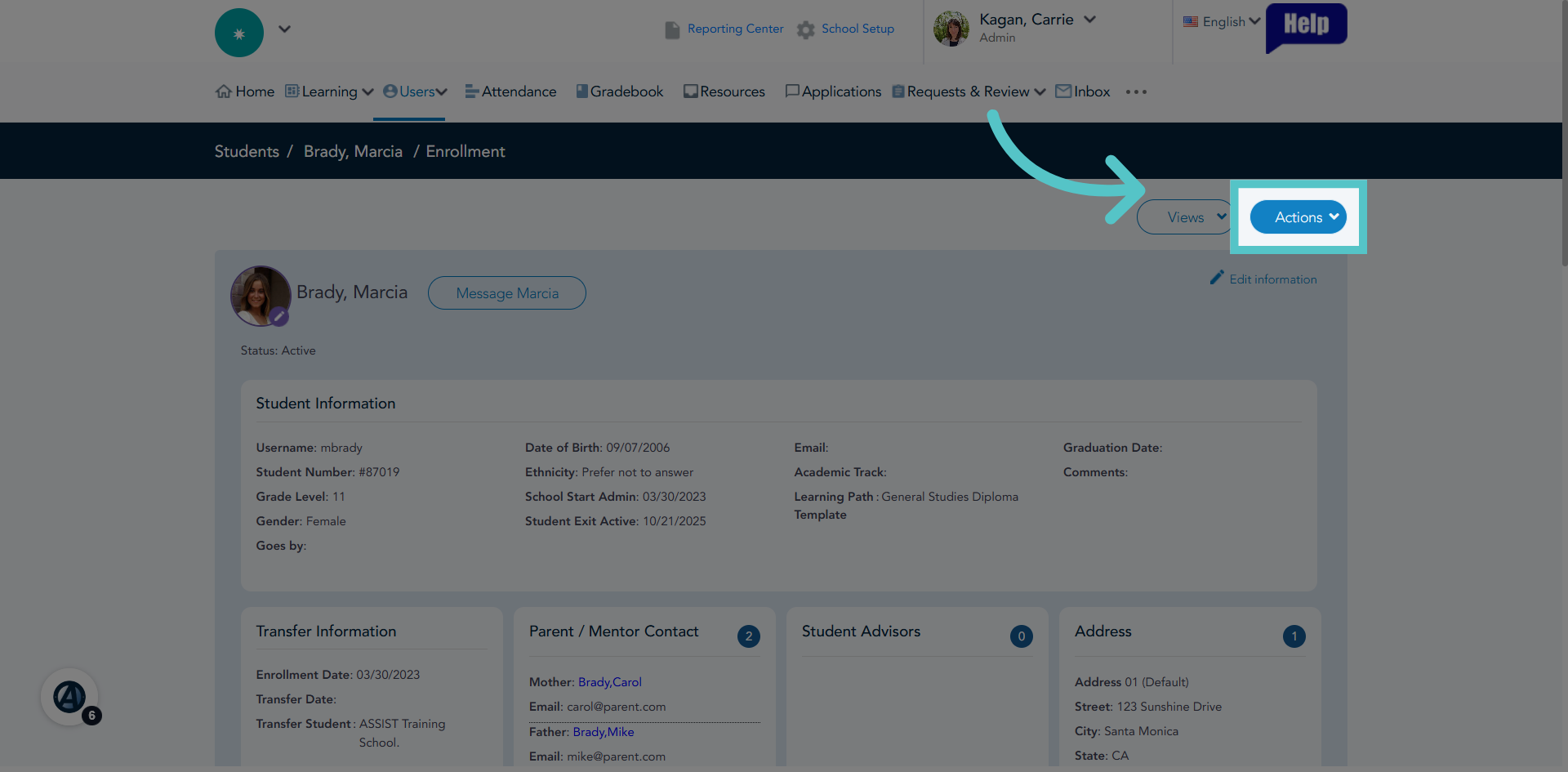Click the US flag language icon

click(1191, 22)
